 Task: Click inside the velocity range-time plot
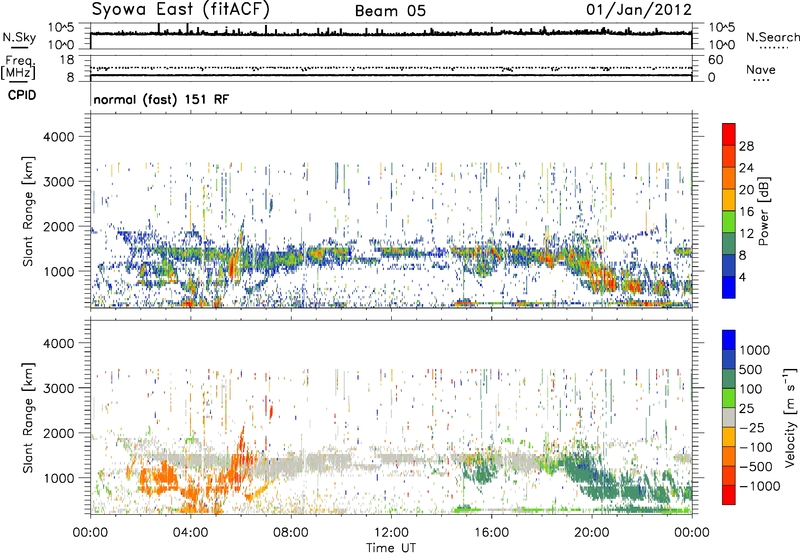[391, 417]
